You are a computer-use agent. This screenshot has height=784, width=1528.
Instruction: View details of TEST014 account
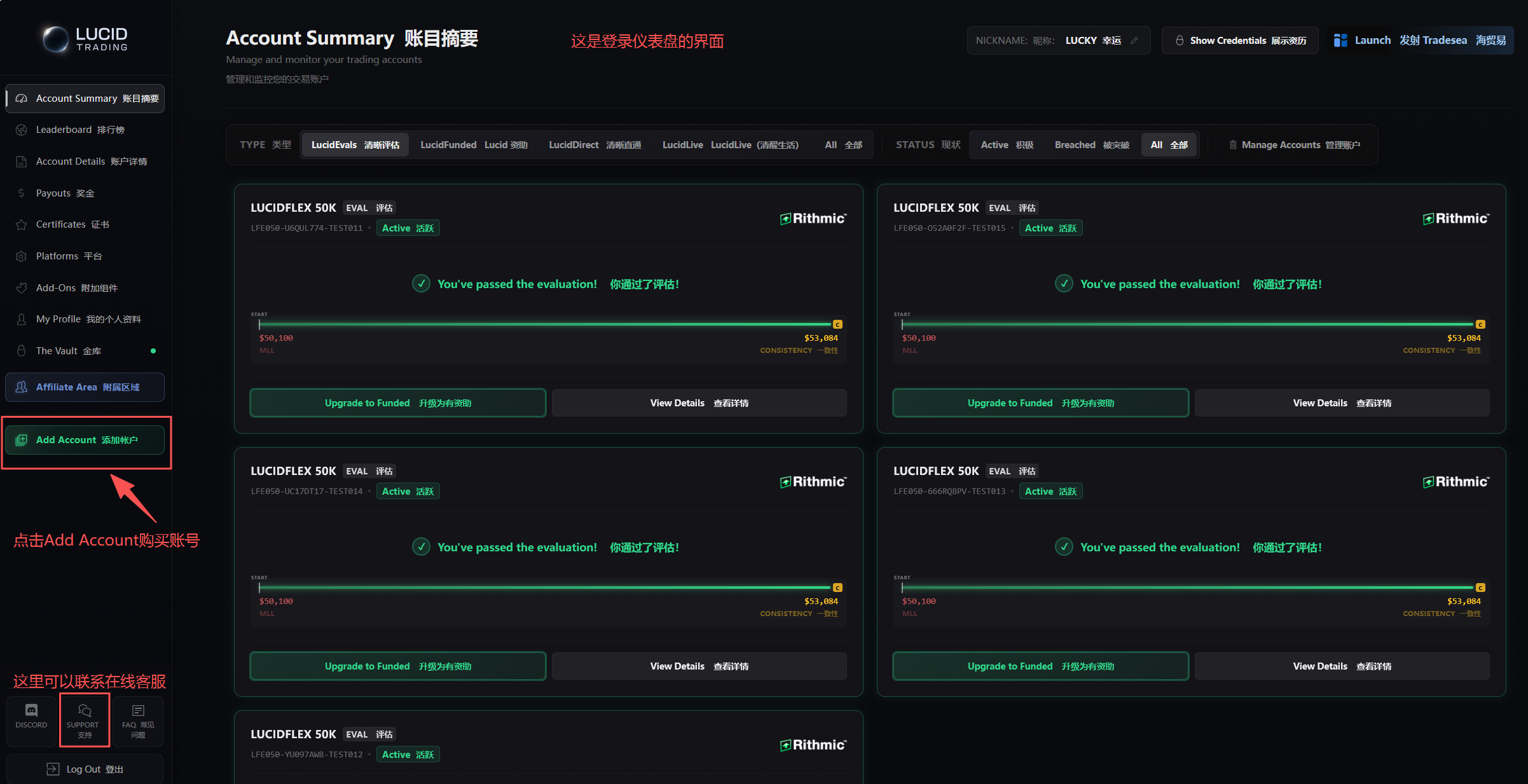pyautogui.click(x=699, y=666)
